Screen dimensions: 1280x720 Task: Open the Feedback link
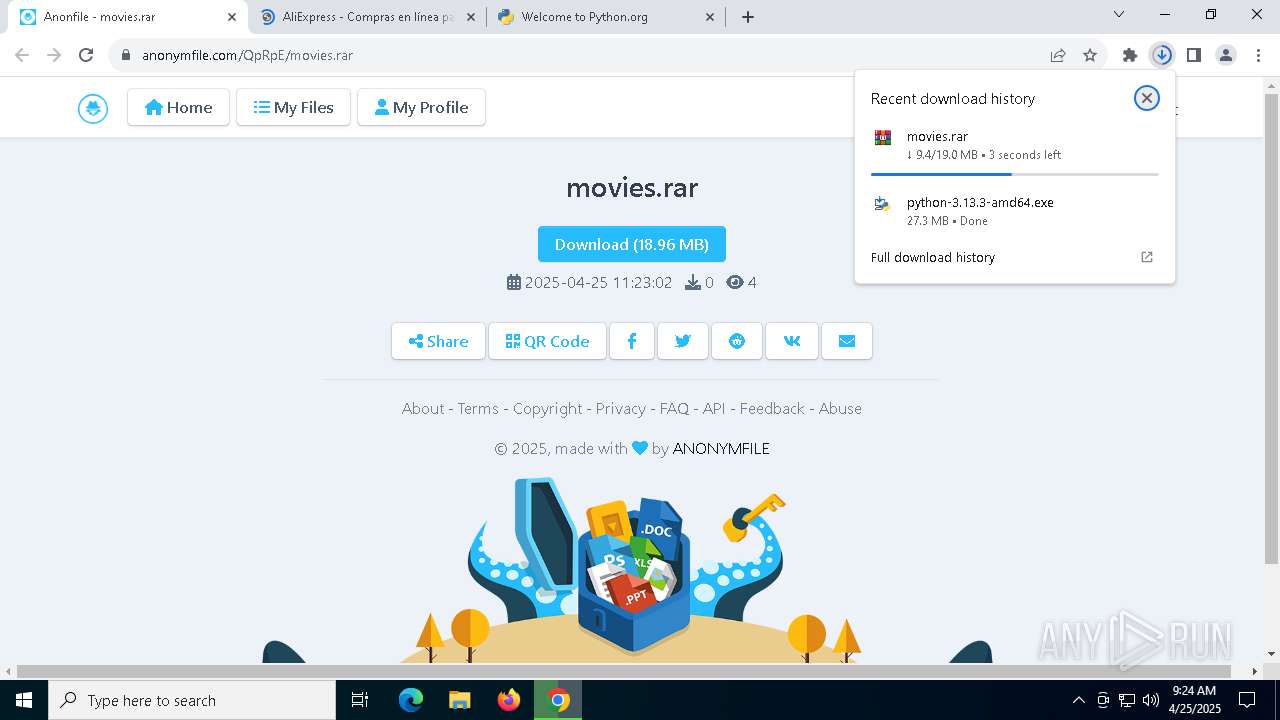click(x=772, y=408)
